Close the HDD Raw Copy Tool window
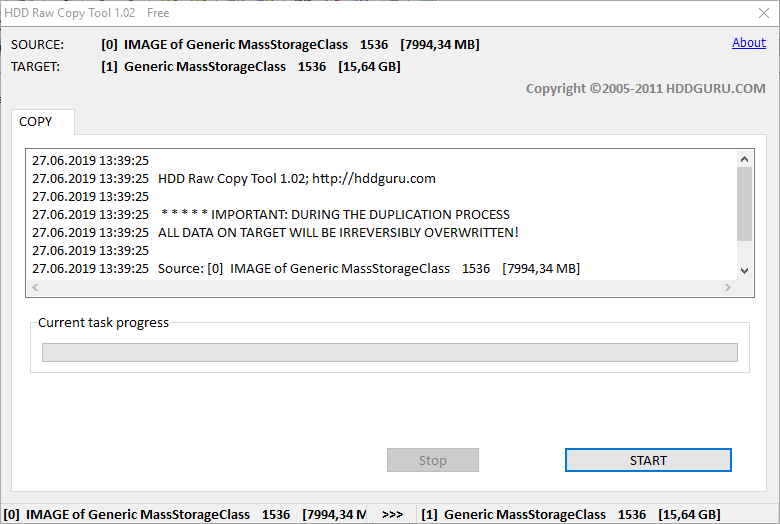The image size is (780, 524). 763,13
